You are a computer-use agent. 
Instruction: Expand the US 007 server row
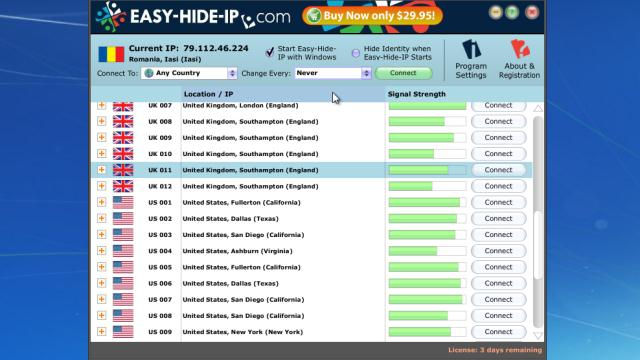coord(102,299)
